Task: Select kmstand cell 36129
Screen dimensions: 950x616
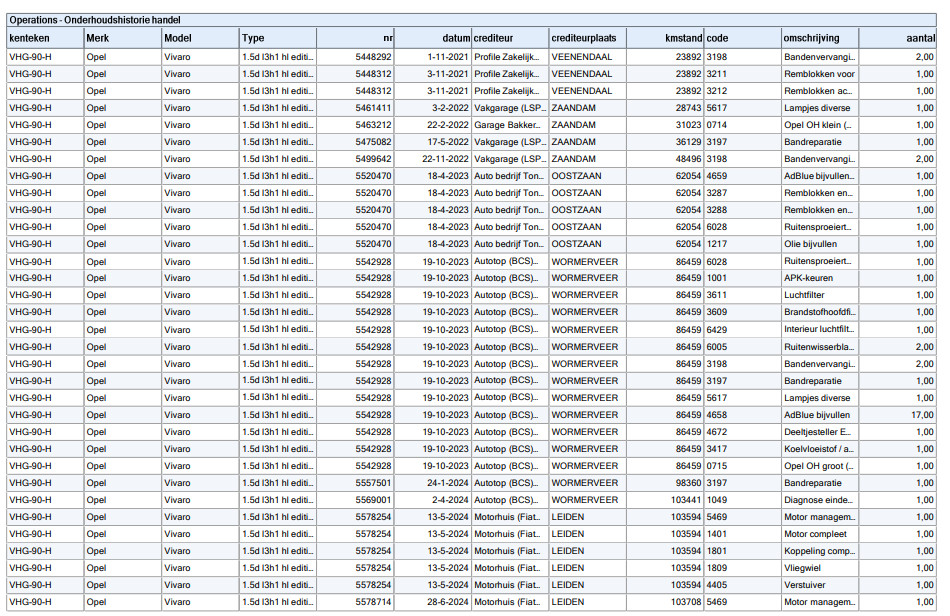Action: click(665, 142)
